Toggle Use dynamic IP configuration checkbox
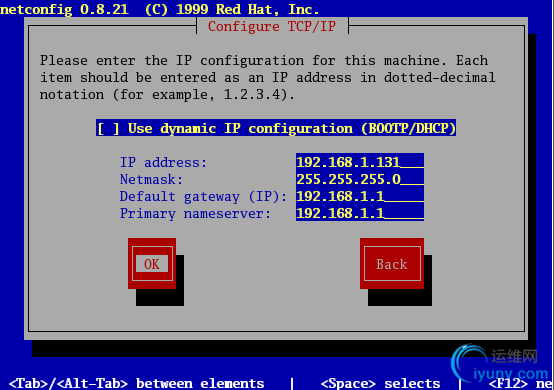 coord(276,128)
